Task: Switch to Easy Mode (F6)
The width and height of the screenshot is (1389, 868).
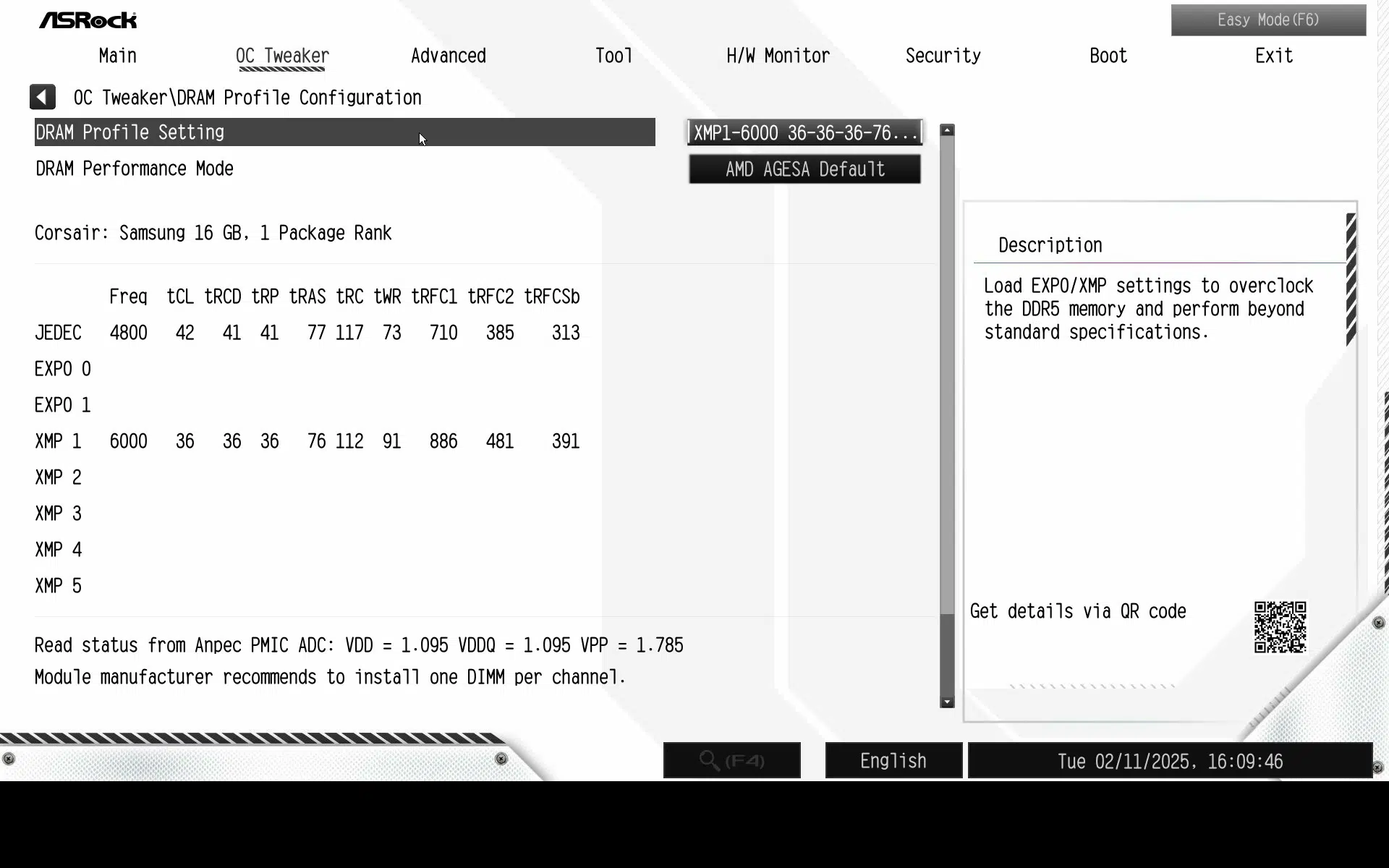Action: pos(1268,20)
